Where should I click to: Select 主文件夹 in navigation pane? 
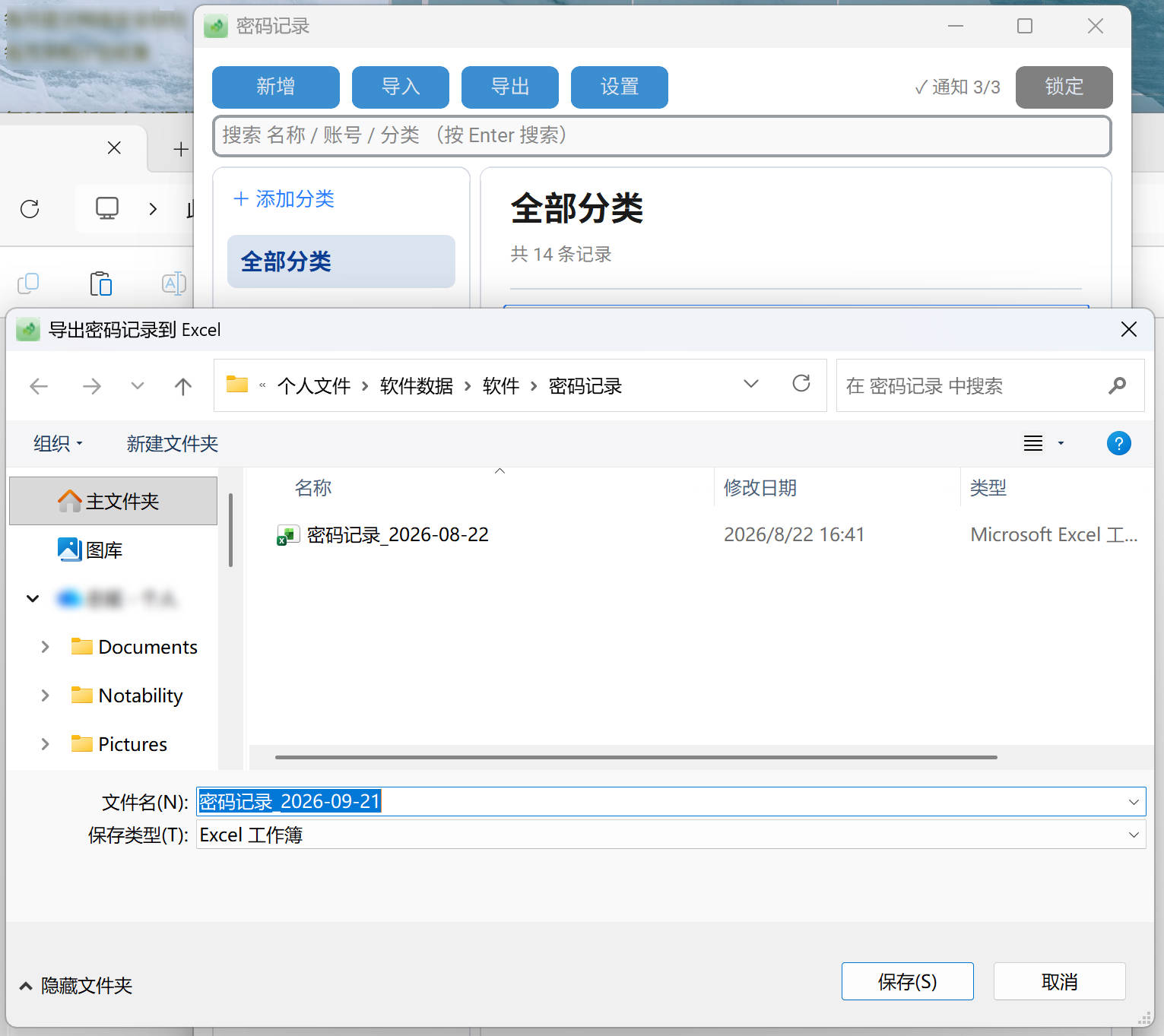113,501
